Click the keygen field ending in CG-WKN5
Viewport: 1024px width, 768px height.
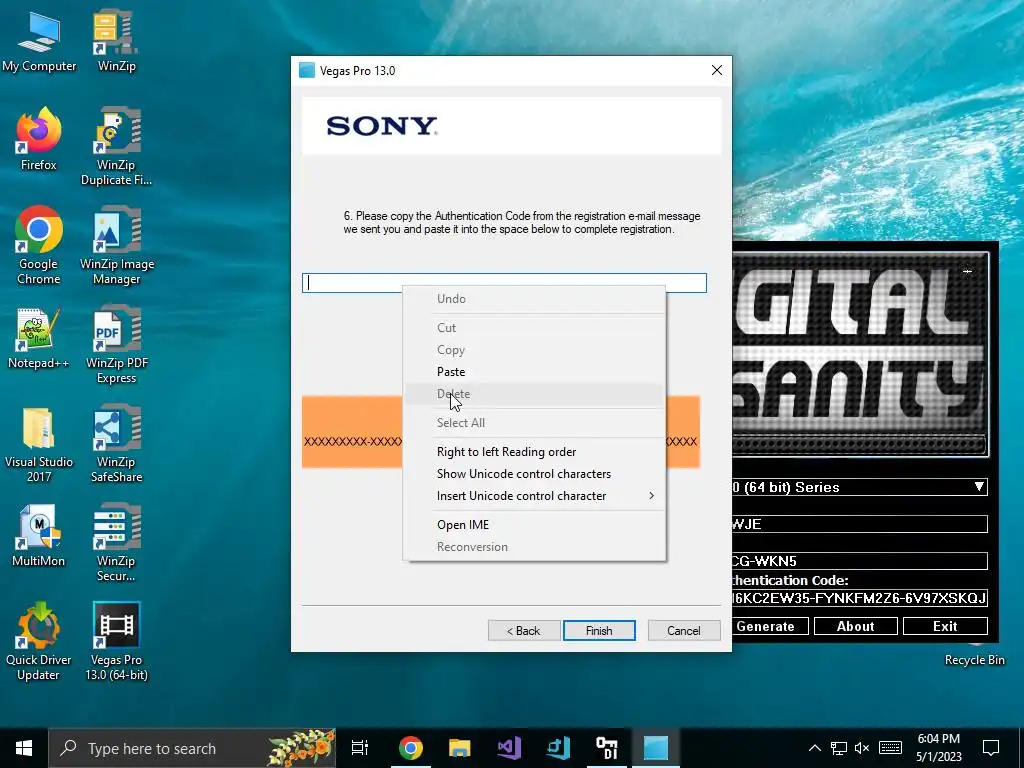(x=859, y=561)
